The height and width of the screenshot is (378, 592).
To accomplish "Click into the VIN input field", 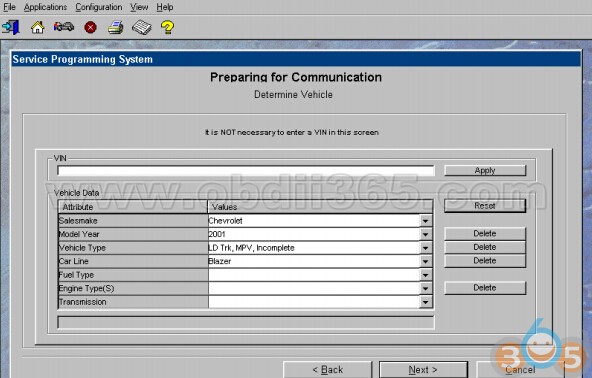I will pyautogui.click(x=246, y=171).
